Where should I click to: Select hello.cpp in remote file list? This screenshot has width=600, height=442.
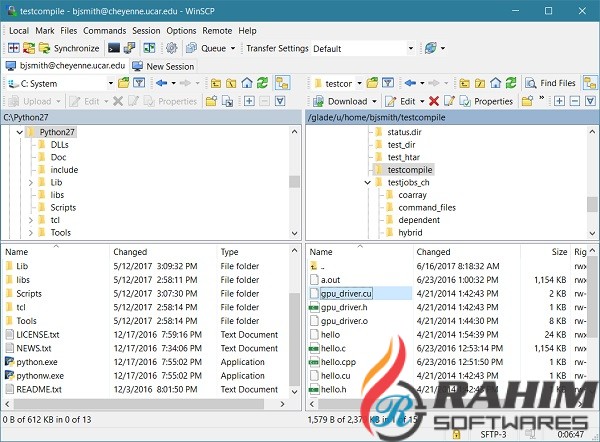338,362
